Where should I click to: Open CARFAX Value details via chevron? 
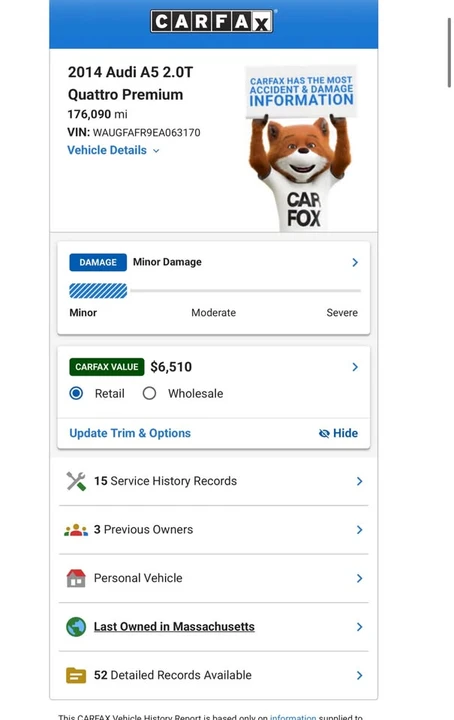[x=355, y=367]
